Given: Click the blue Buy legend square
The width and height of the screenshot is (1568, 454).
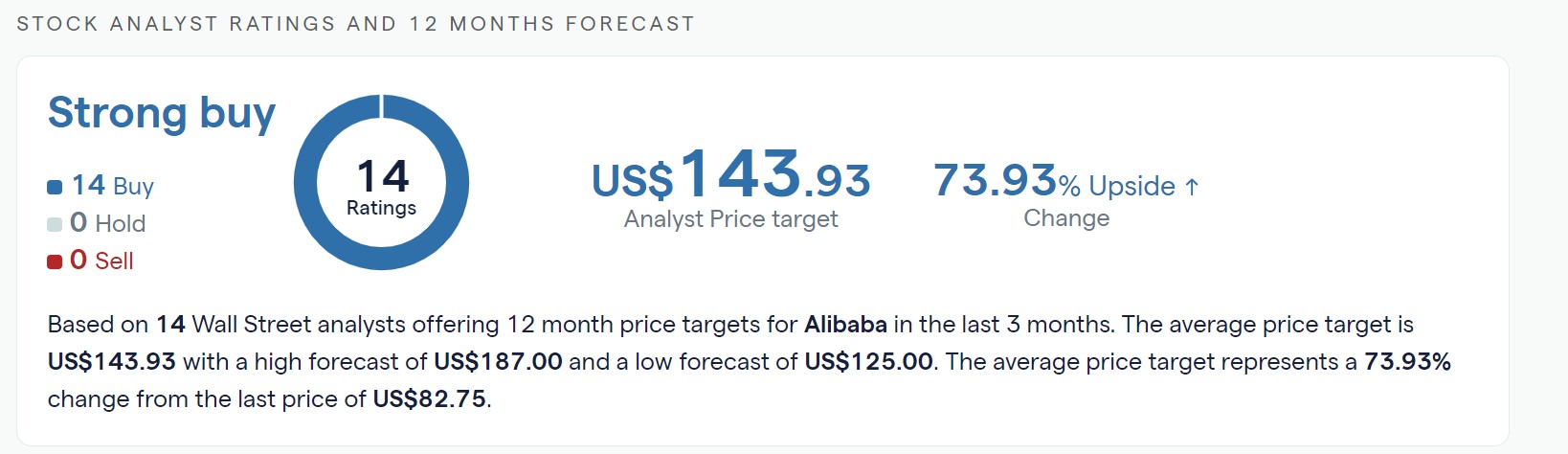Looking at the screenshot, I should pyautogui.click(x=55, y=187).
